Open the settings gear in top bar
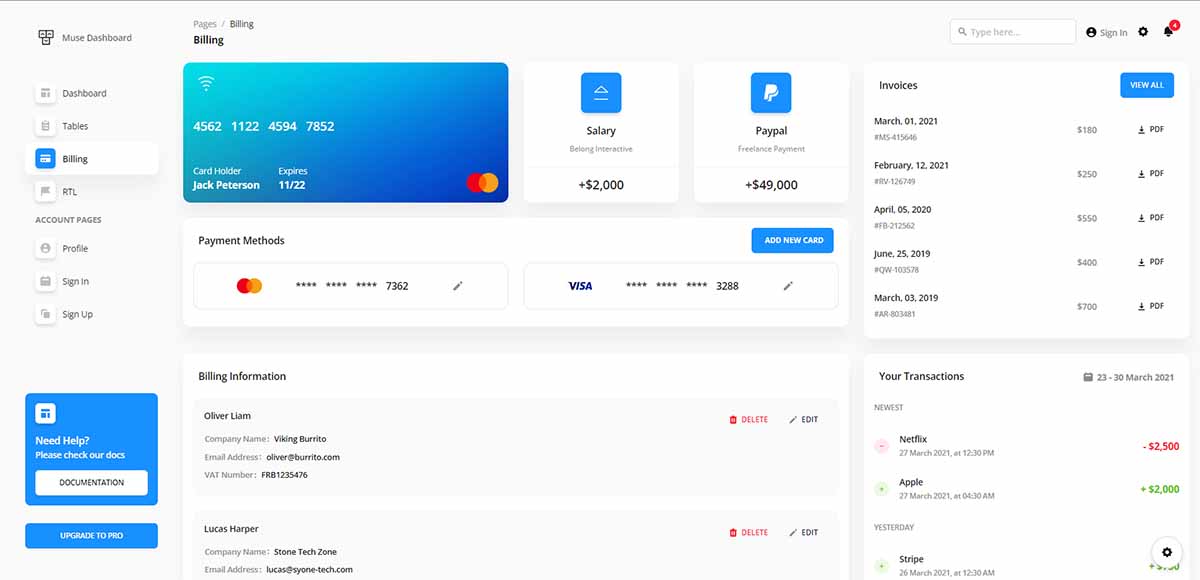1200x580 pixels. click(1143, 31)
